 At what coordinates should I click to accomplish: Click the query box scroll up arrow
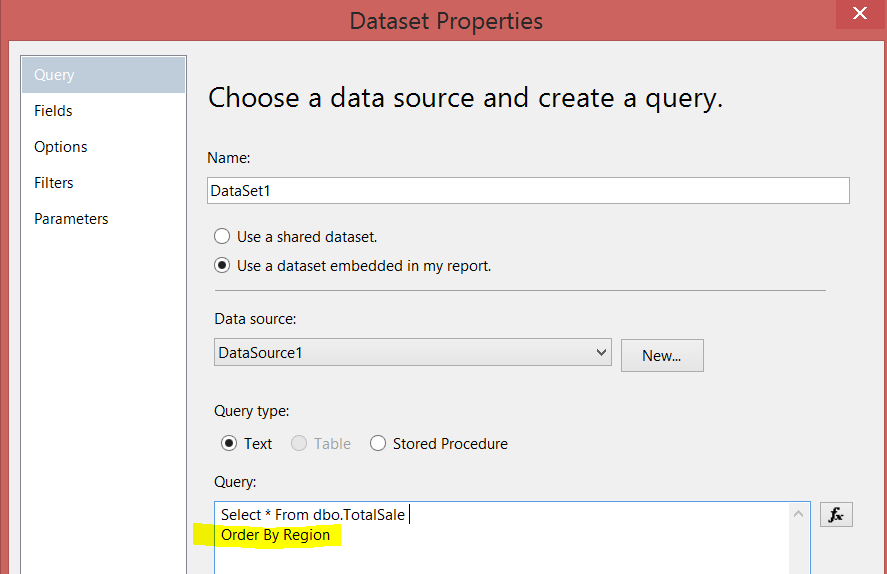[x=800, y=514]
